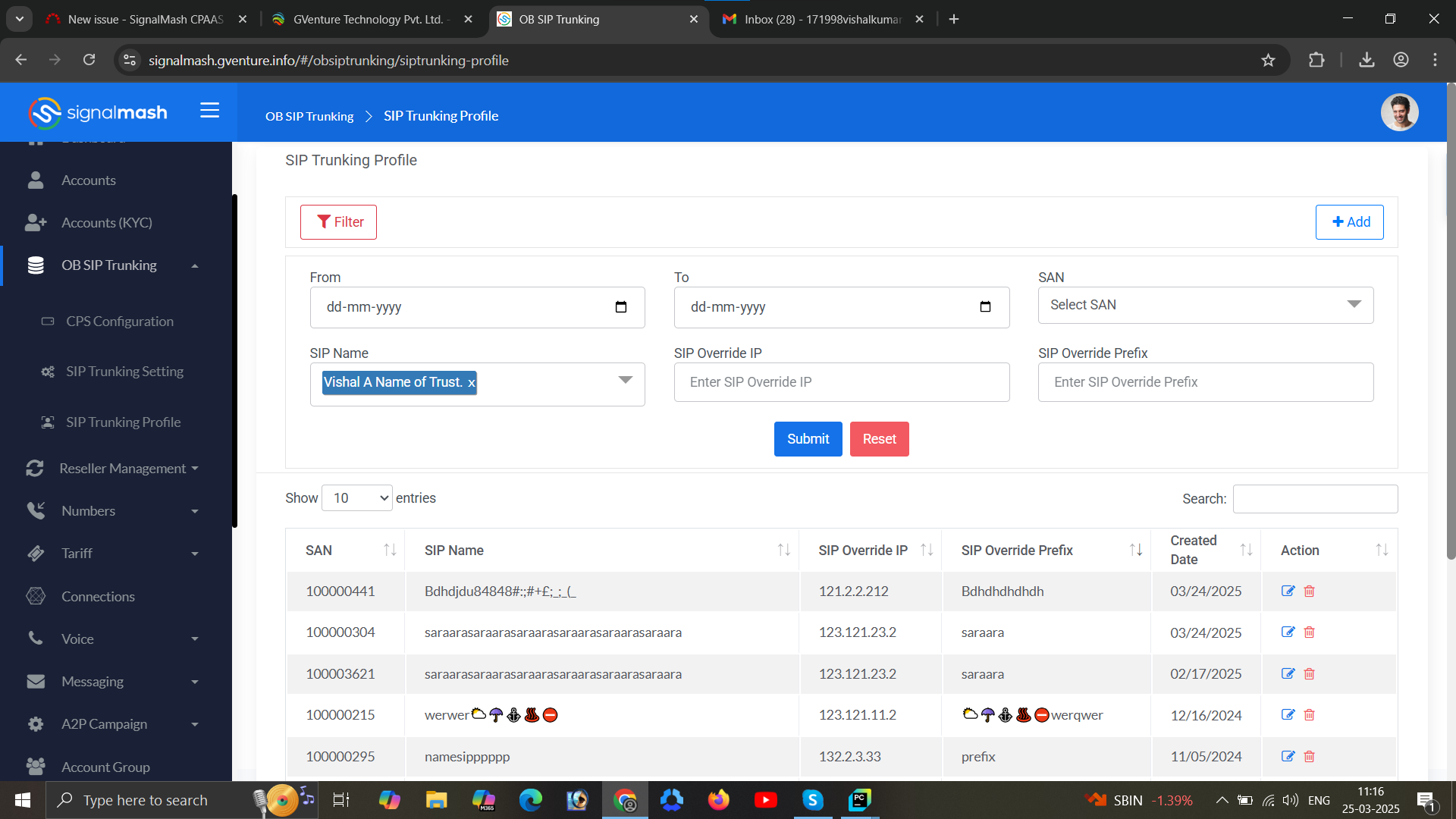1456x819 pixels.
Task: Switch to Inbox Gmail browser tab
Action: click(x=821, y=19)
